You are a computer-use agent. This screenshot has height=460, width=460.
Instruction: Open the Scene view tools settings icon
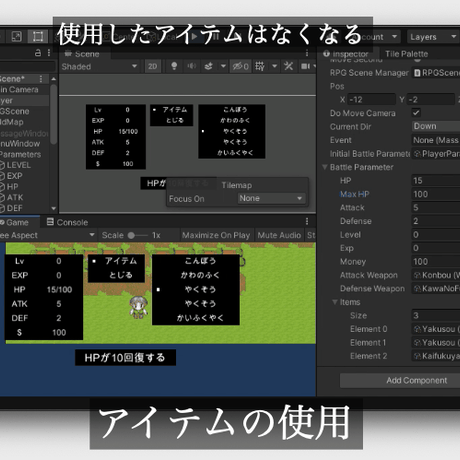coord(288,66)
